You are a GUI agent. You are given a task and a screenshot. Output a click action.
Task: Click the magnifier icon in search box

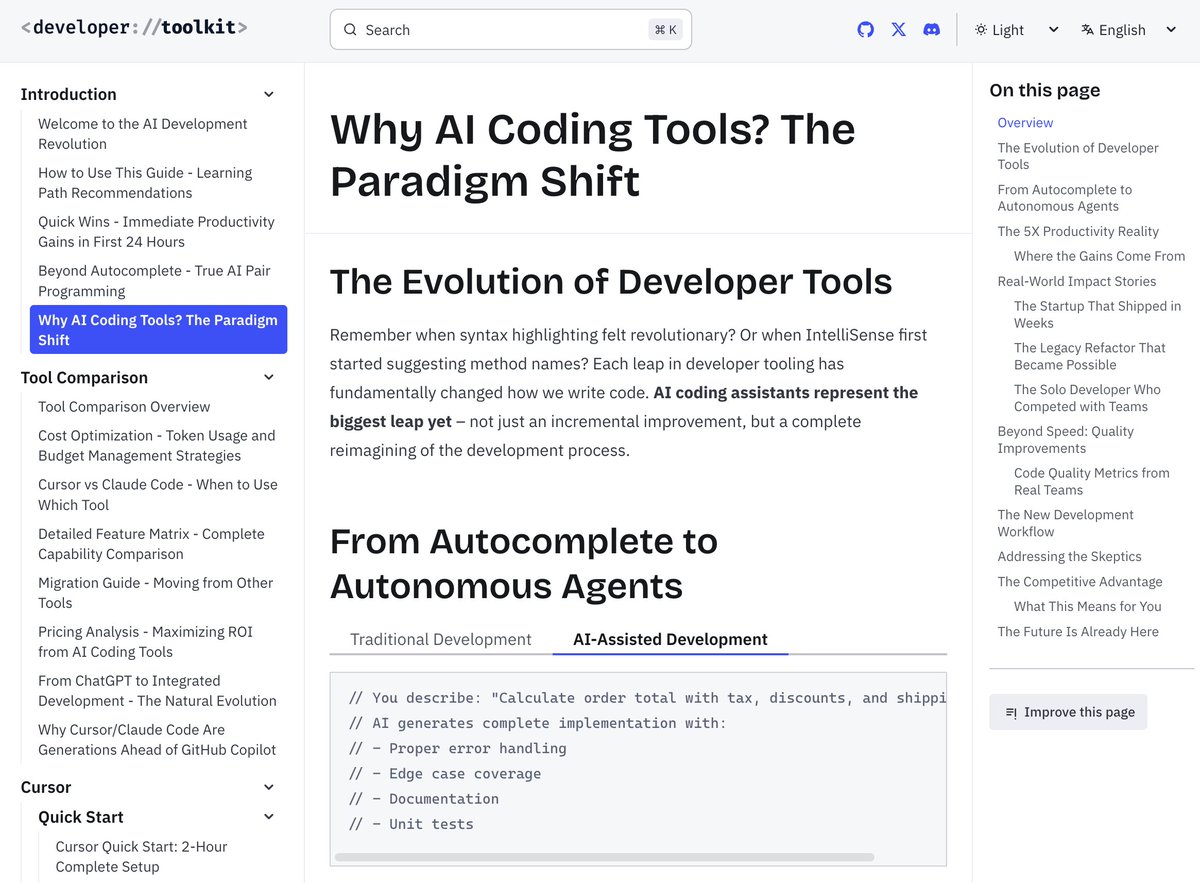350,30
